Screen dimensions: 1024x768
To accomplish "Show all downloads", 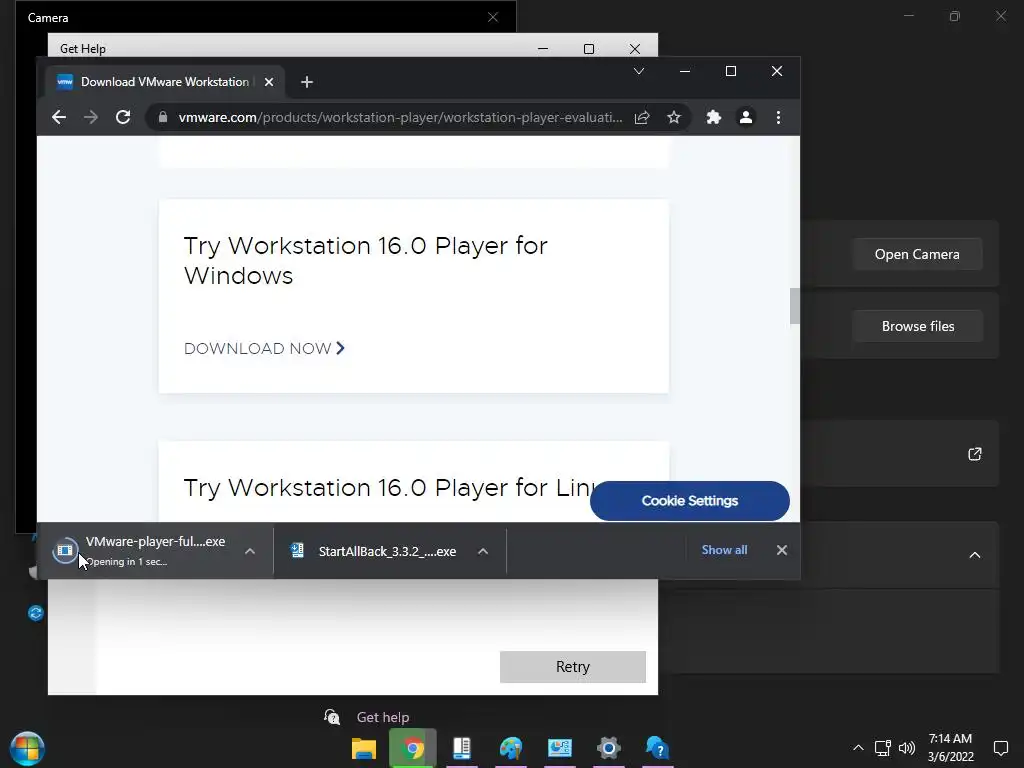I will (x=724, y=550).
